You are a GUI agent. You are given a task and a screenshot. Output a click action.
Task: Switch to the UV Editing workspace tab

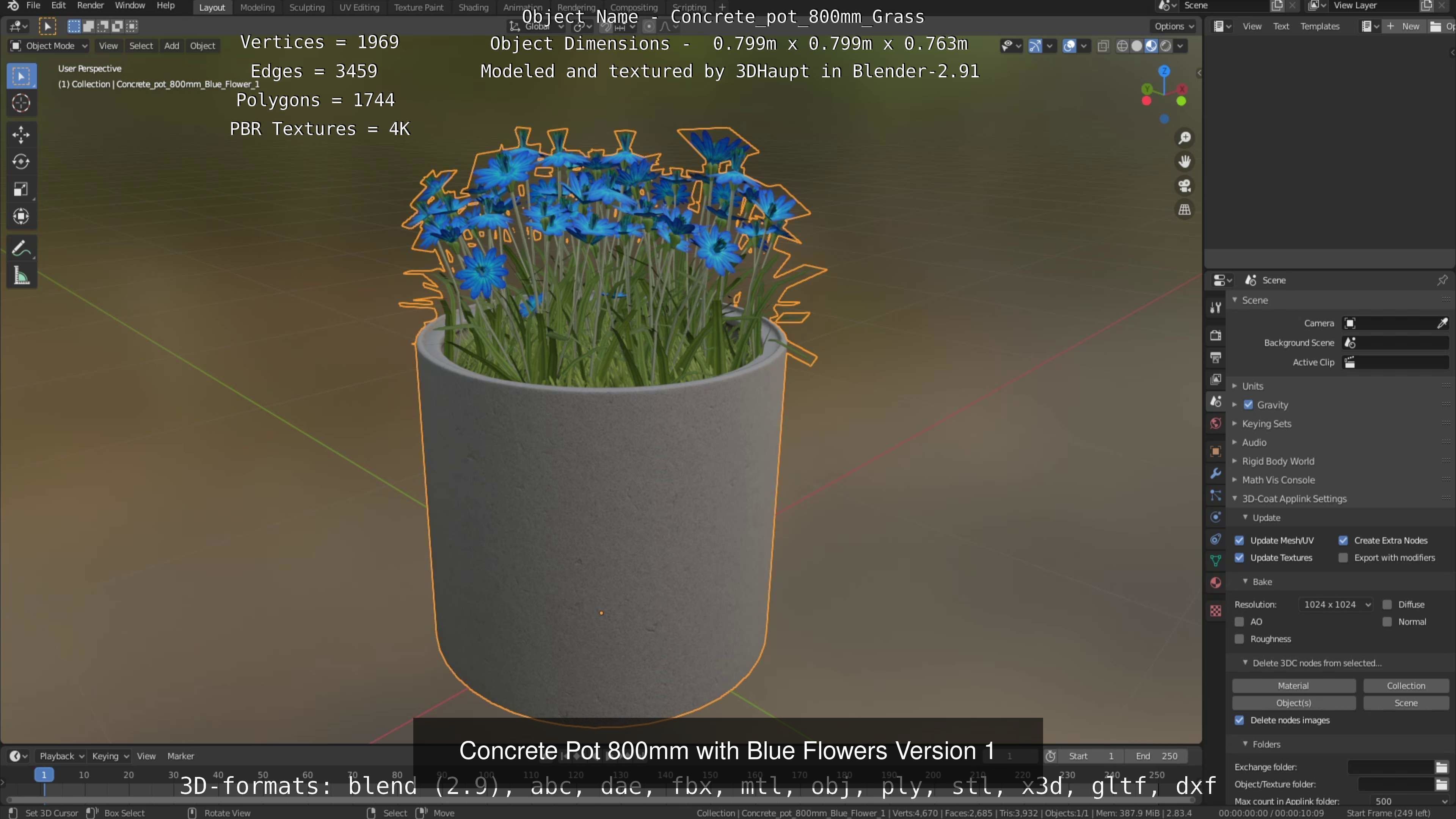359,7
